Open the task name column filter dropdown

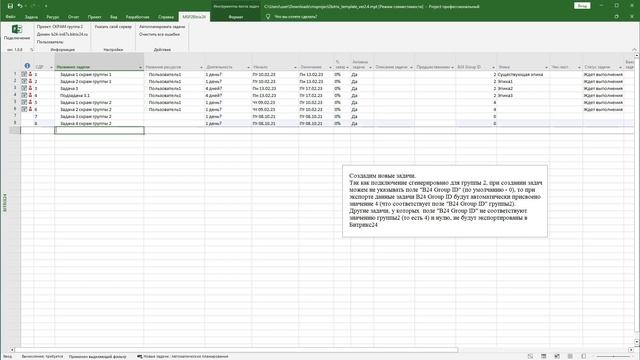tap(140, 67)
